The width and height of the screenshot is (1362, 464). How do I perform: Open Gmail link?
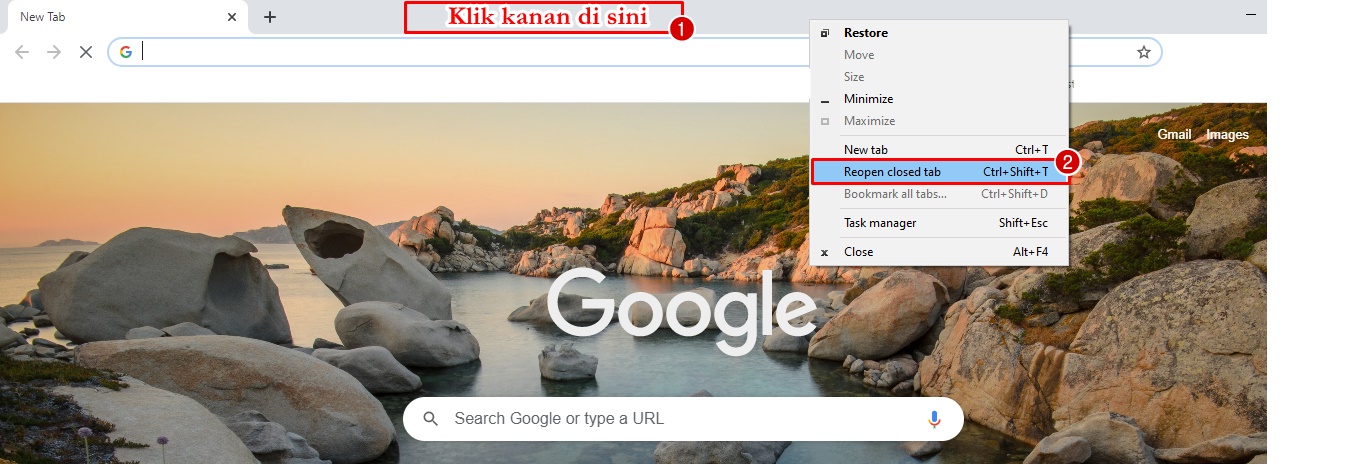tap(1174, 135)
